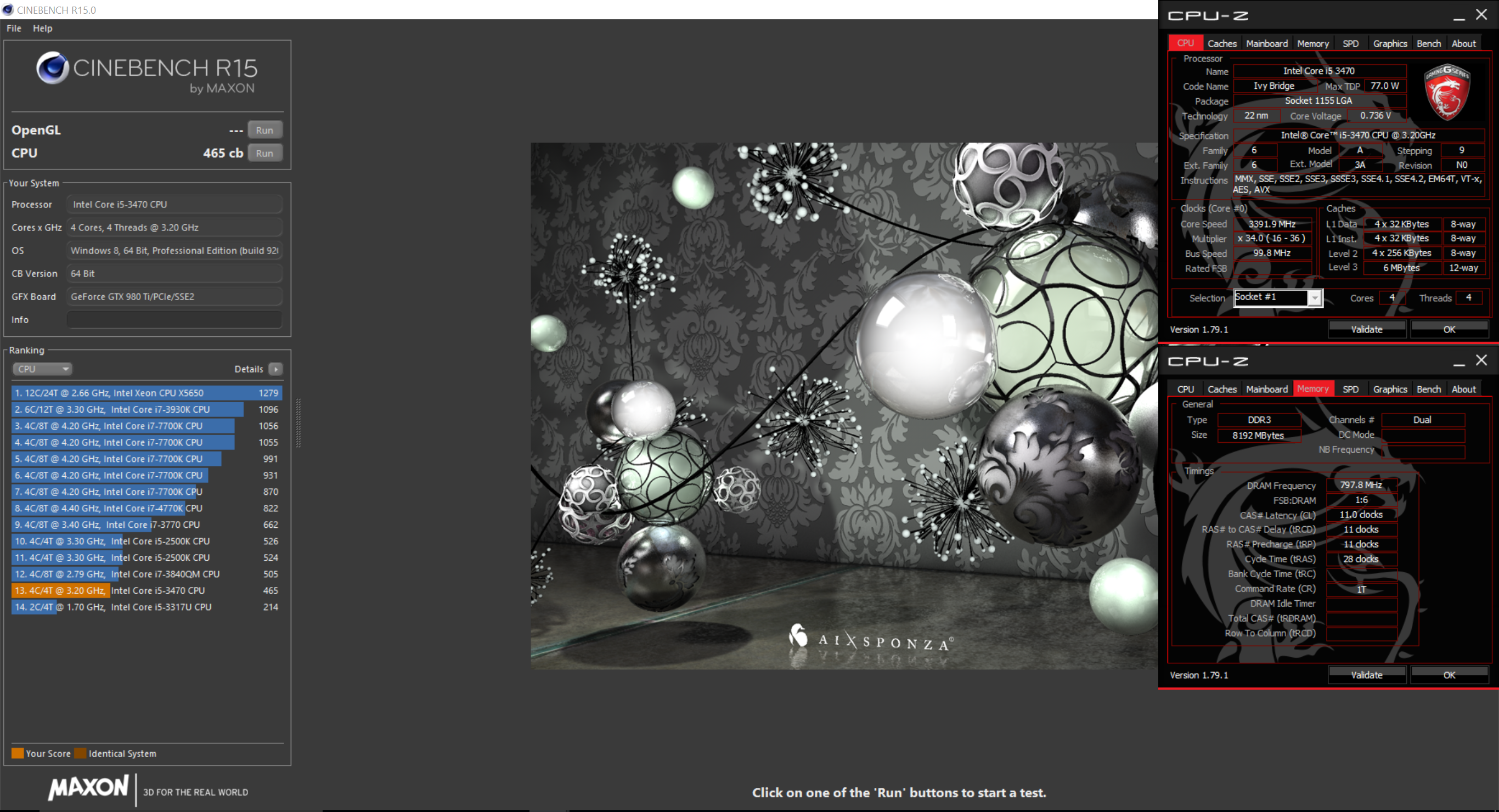Click the Identical System legend swatch
Screen dimensions: 1499x812
click(x=80, y=753)
